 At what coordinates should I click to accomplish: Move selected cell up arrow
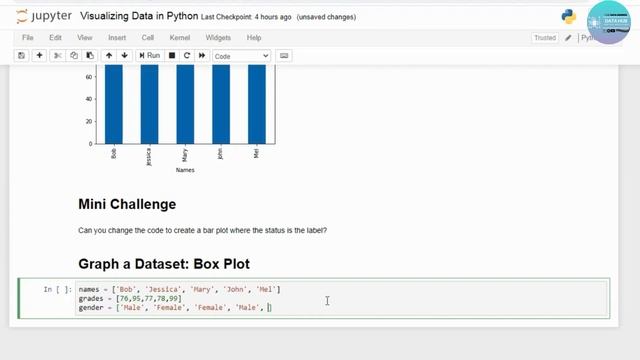[x=109, y=56]
